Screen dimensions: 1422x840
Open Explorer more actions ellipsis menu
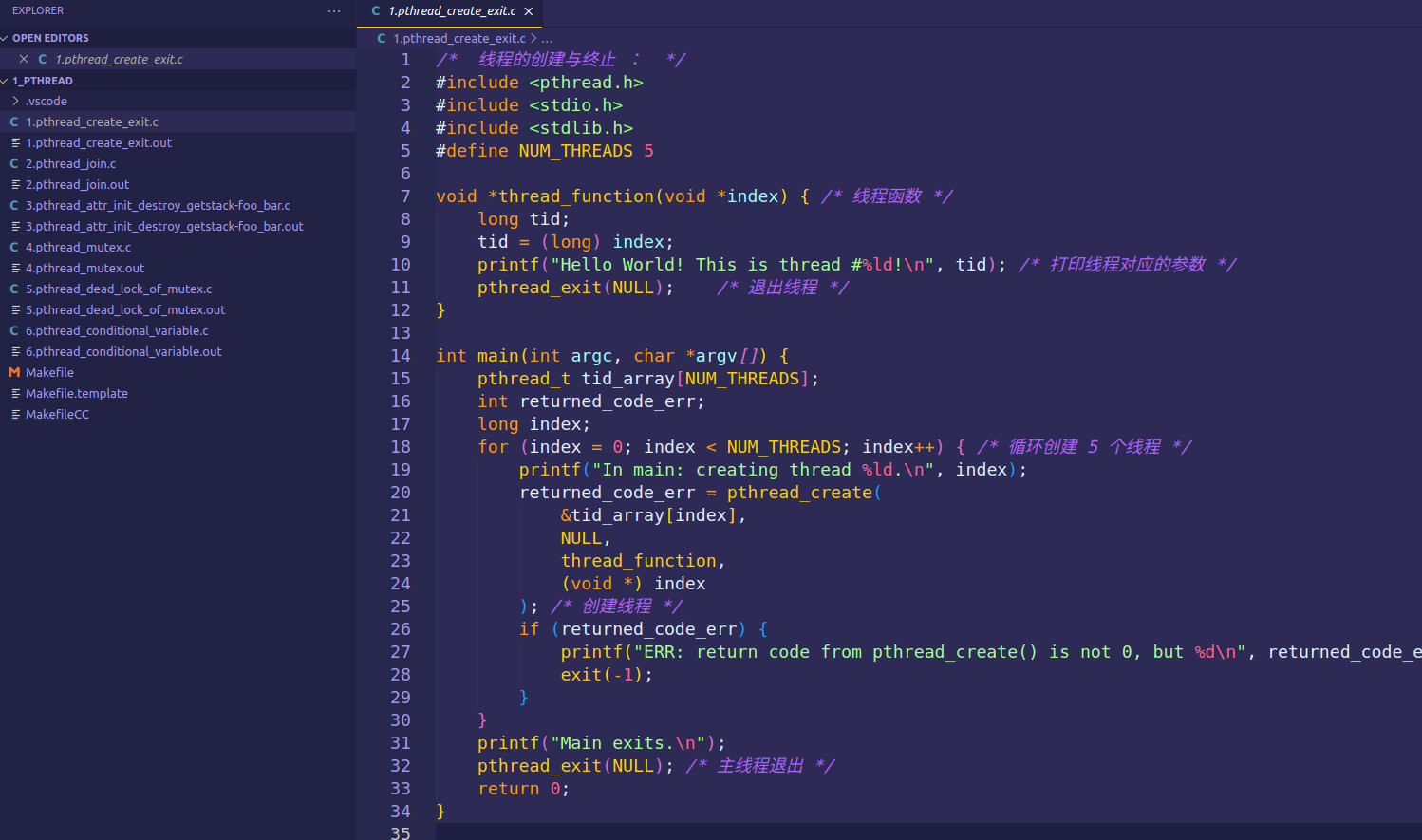[x=334, y=11]
